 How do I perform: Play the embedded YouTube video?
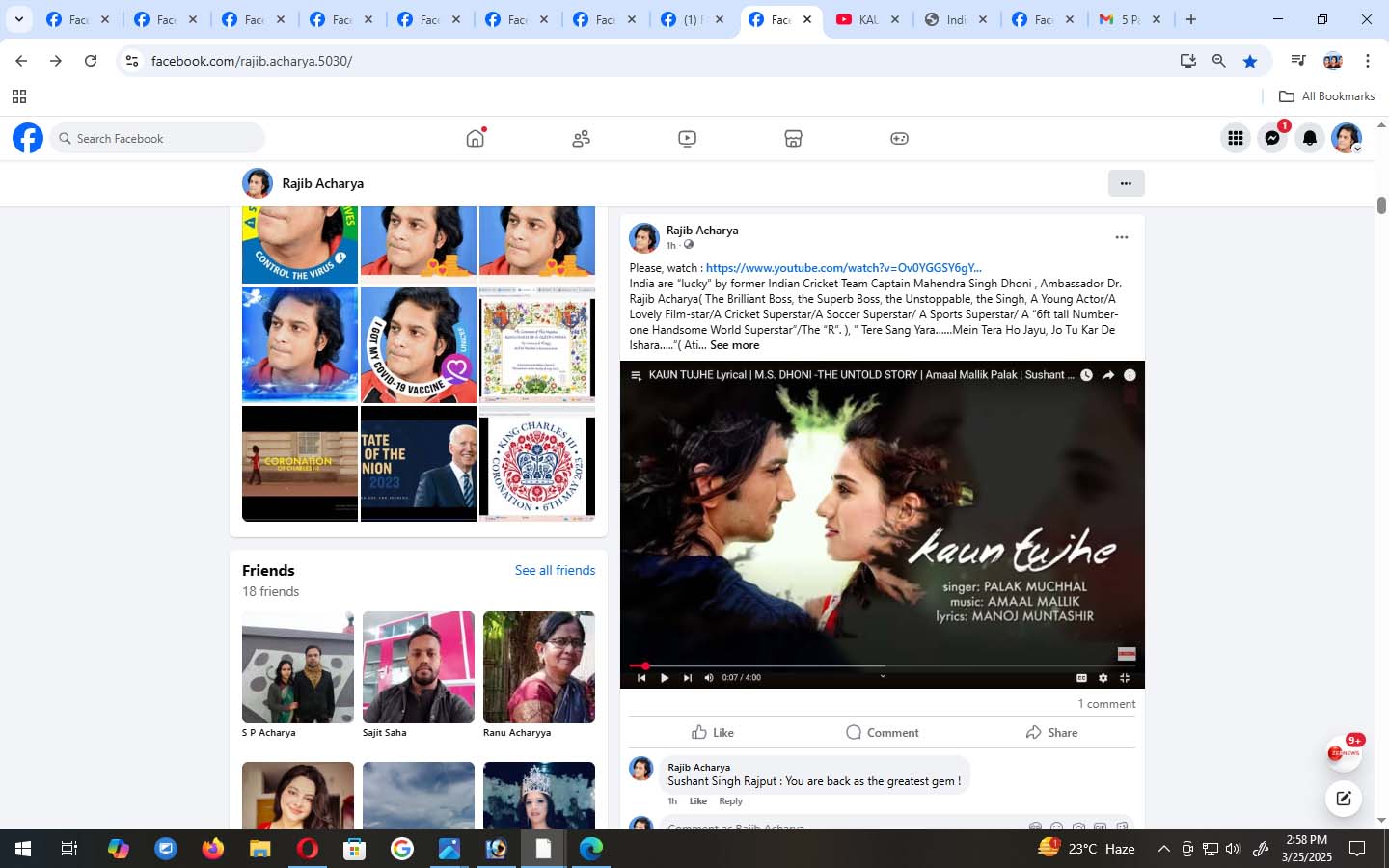pos(665,677)
